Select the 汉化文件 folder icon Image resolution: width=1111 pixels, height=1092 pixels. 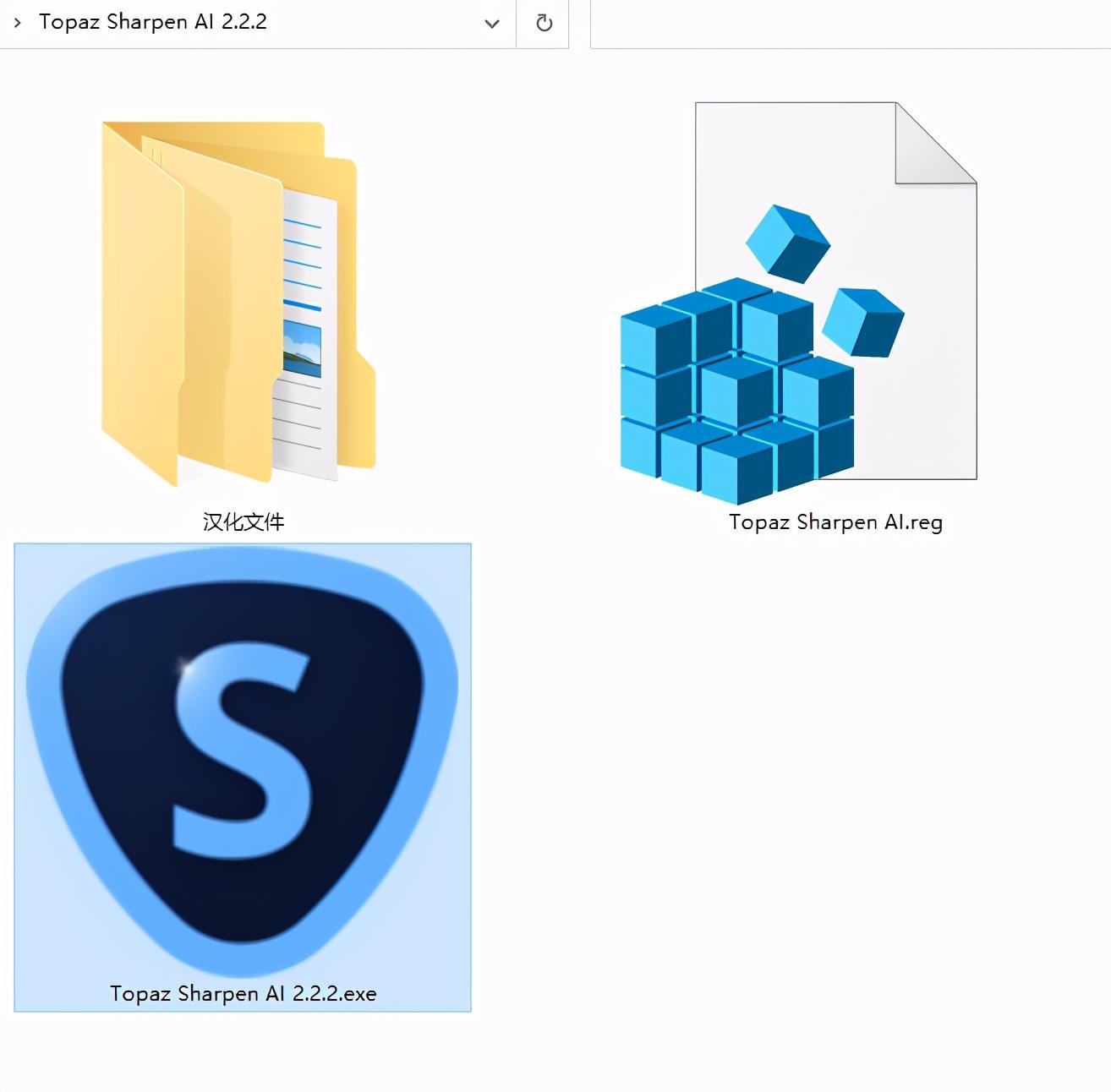coord(238,303)
